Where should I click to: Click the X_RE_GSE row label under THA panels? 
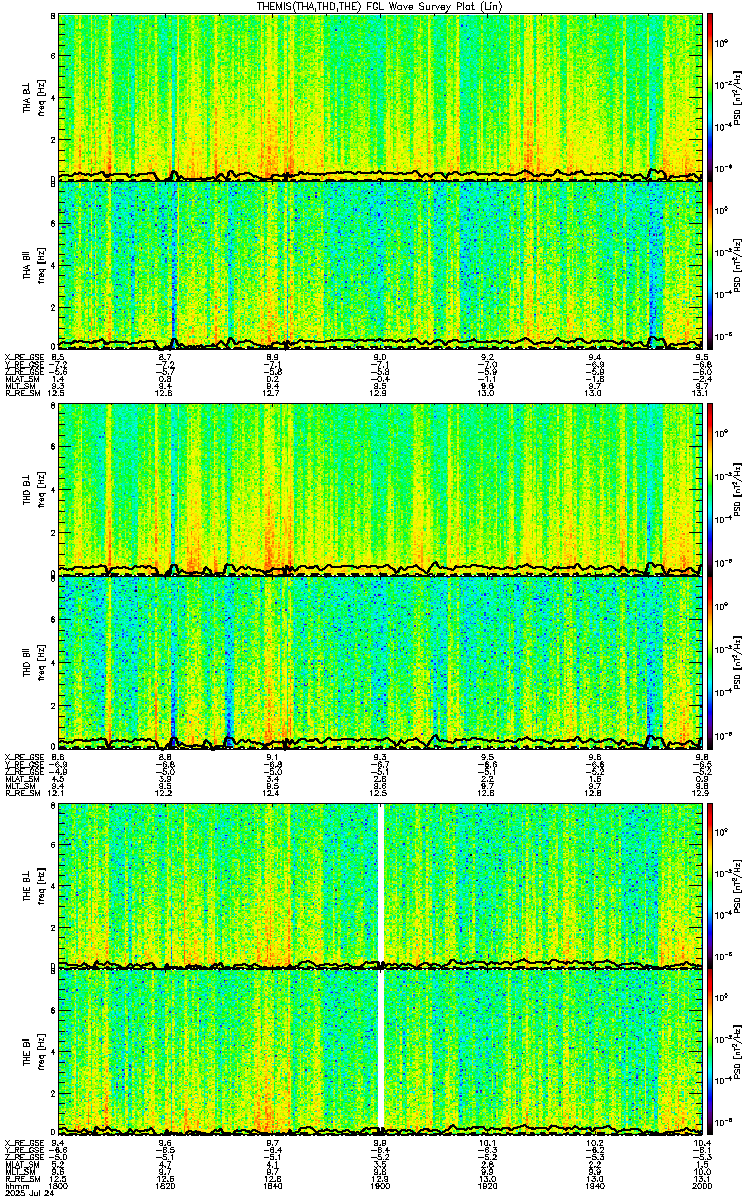(x=22, y=356)
